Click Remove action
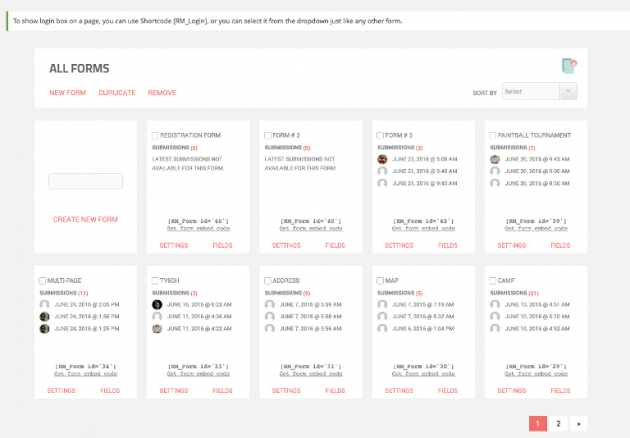 click(162, 93)
